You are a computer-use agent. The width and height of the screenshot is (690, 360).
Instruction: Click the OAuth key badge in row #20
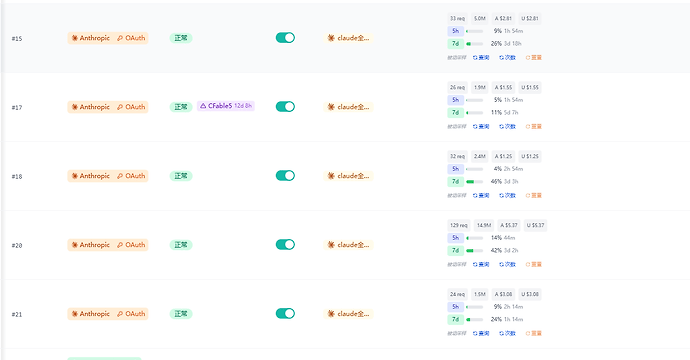tap(131, 245)
